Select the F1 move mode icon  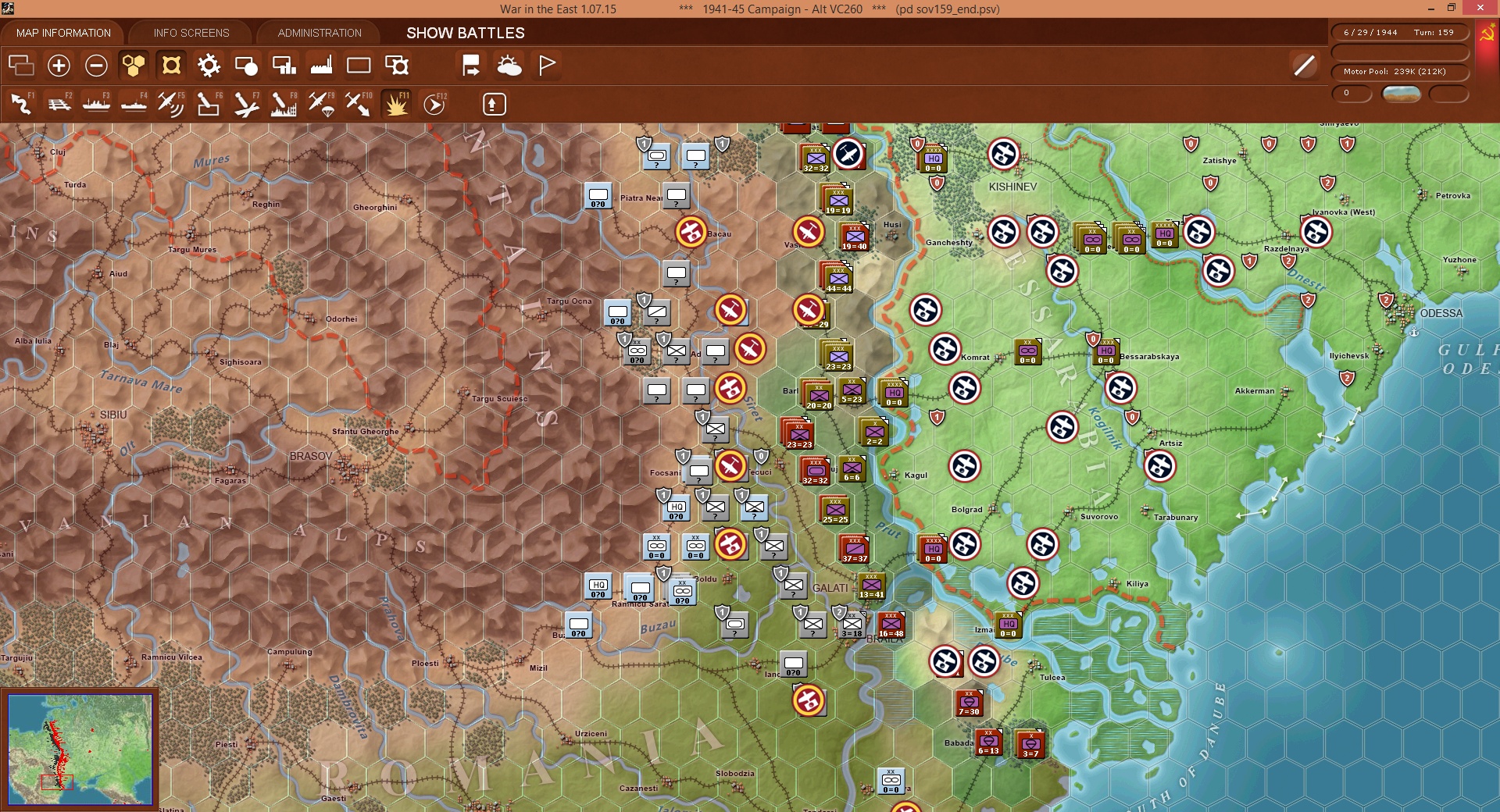click(x=21, y=104)
